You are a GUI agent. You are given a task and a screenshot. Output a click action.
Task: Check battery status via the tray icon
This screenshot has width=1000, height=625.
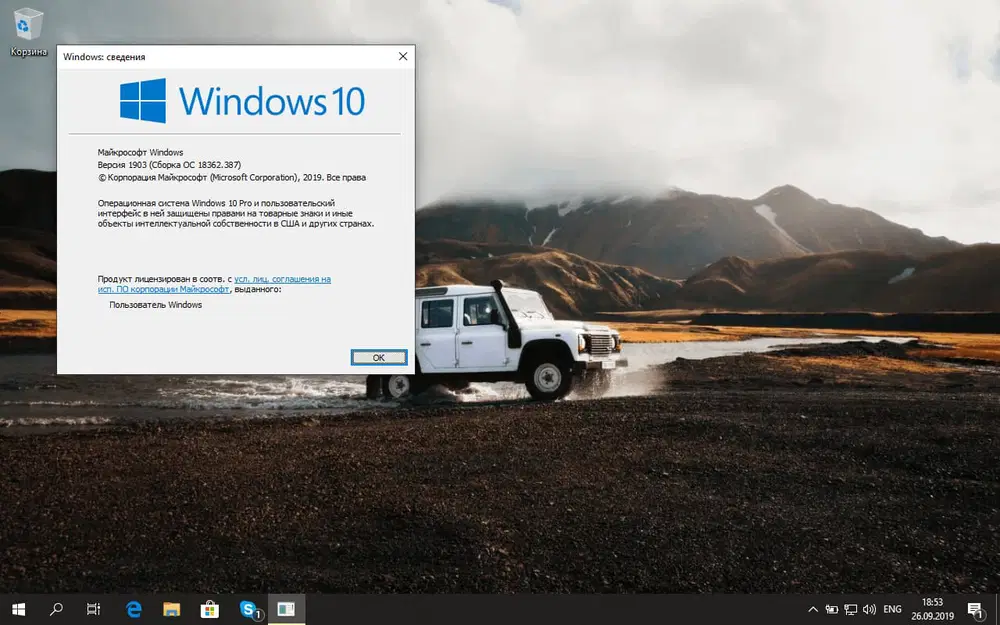coord(830,607)
